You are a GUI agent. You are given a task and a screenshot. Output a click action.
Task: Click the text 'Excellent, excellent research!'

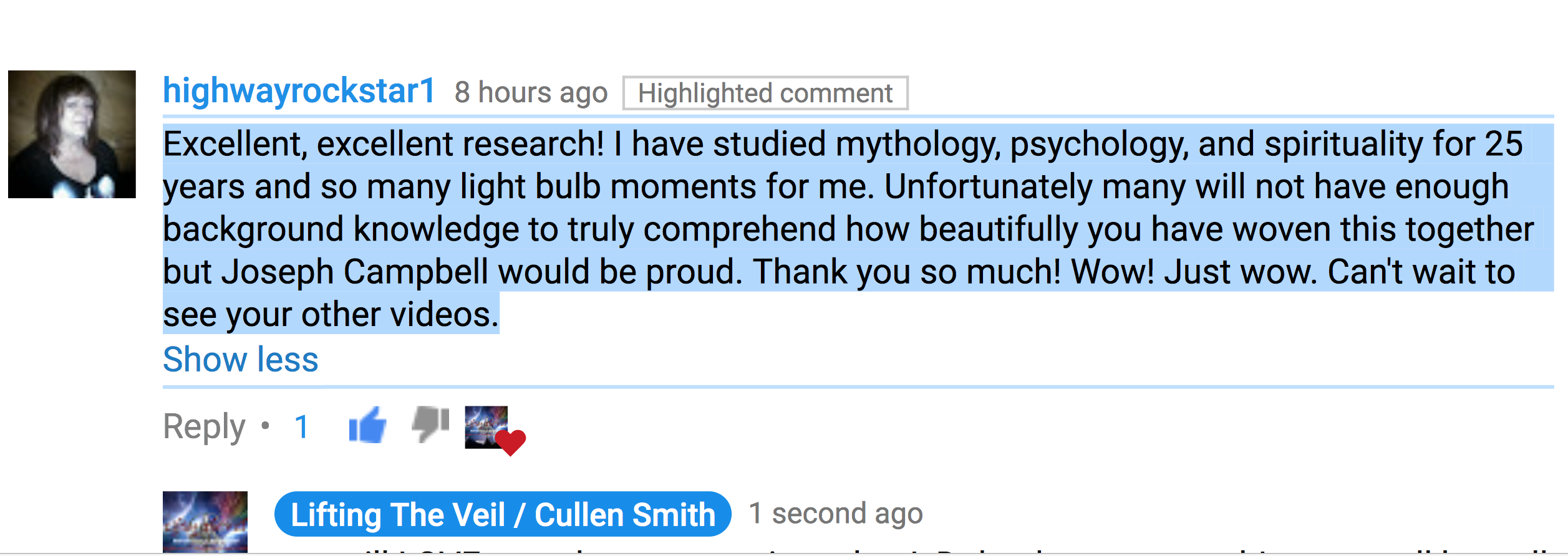(383, 144)
